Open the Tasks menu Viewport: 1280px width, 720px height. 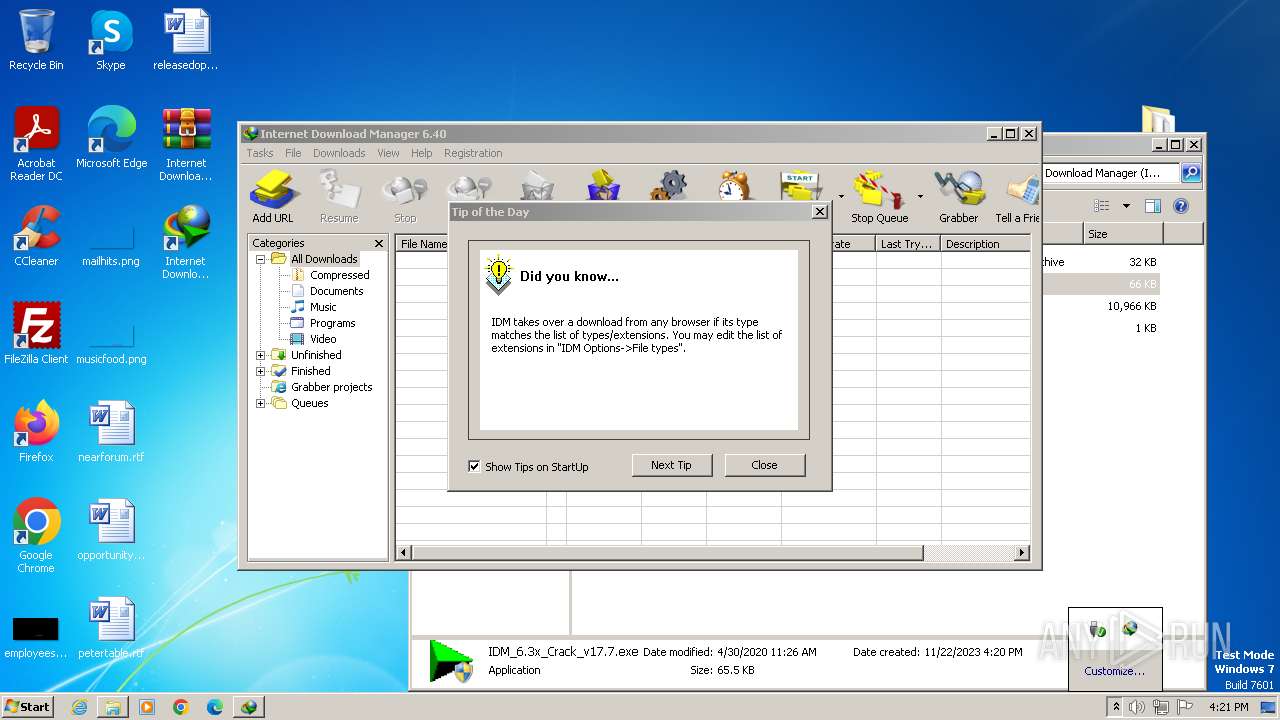click(x=260, y=153)
